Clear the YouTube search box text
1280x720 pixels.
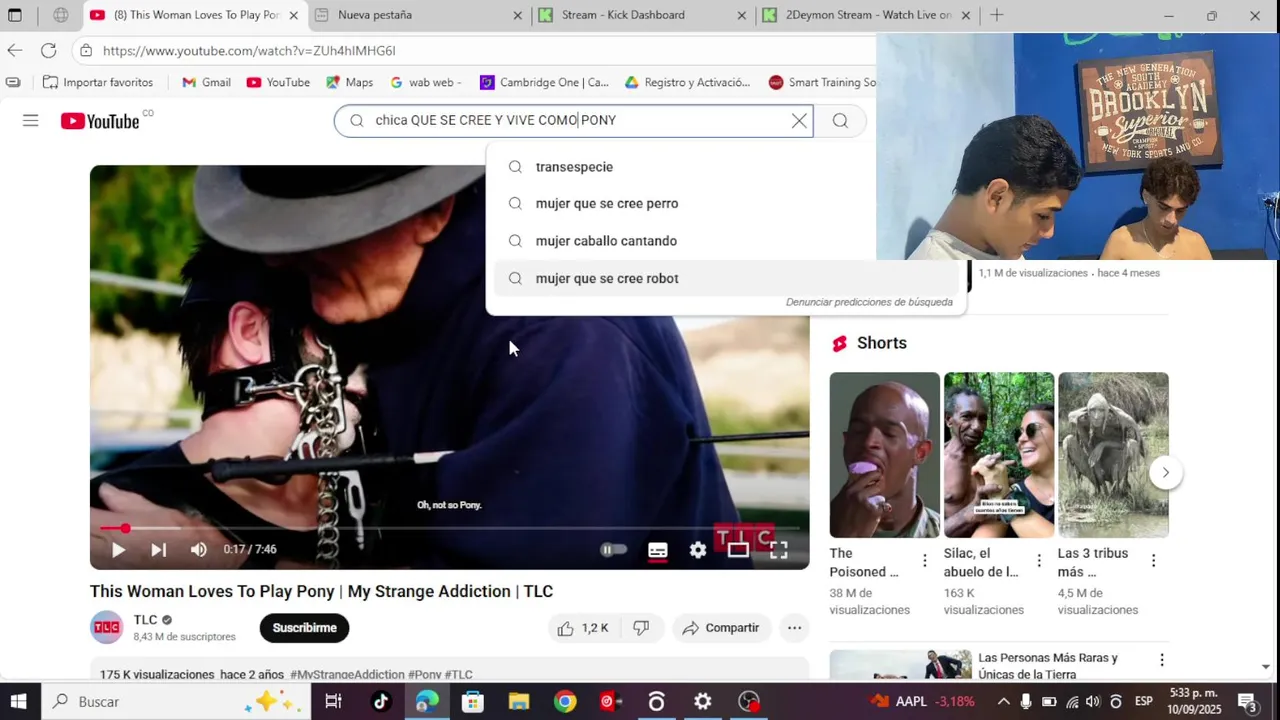coord(799,121)
